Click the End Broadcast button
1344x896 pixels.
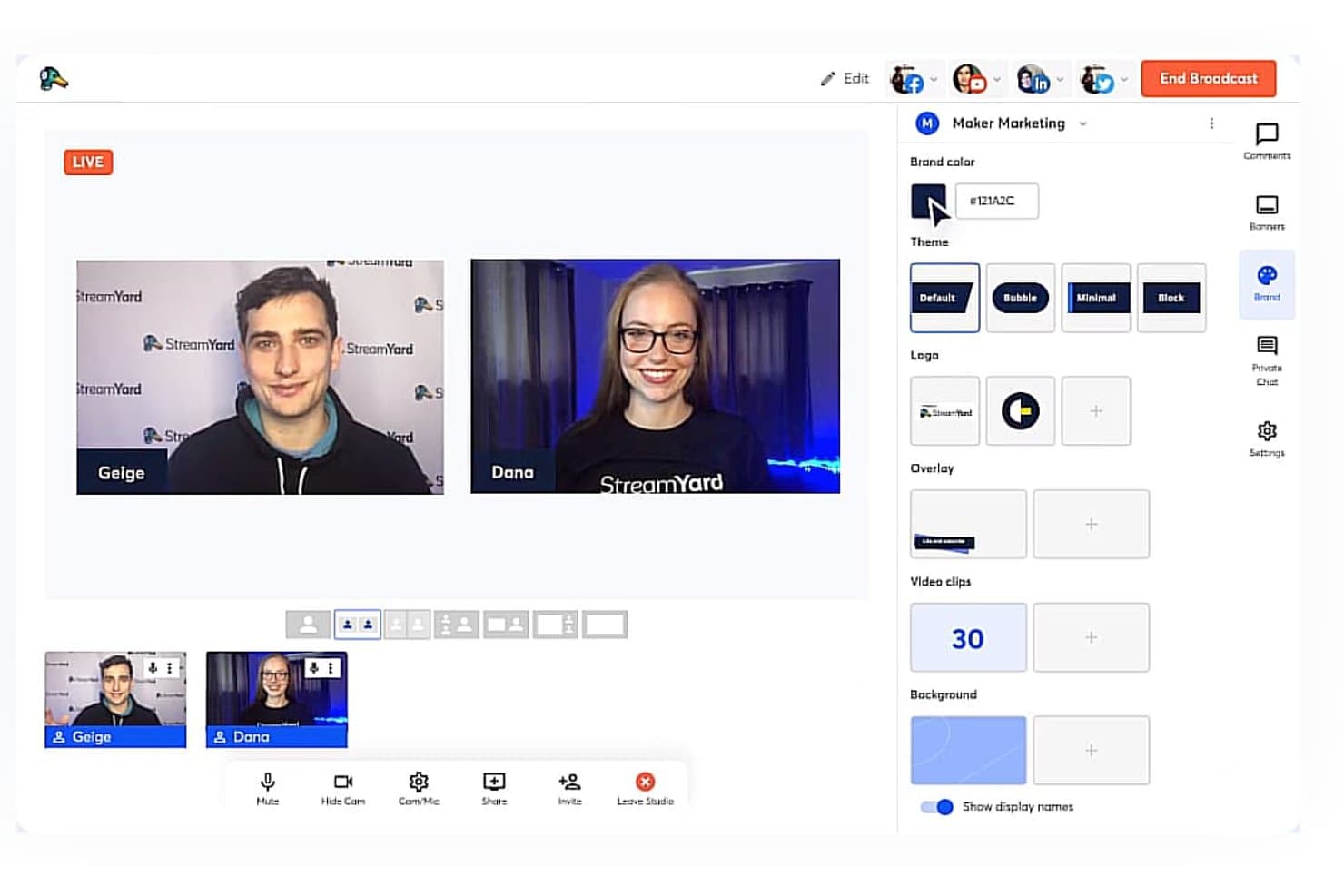tap(1208, 78)
